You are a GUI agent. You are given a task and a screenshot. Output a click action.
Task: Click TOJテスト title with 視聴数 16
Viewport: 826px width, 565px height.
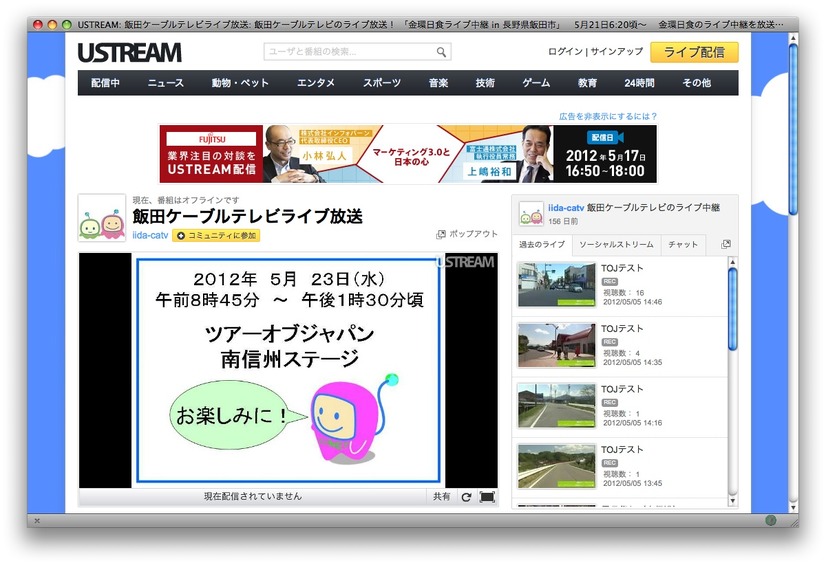622,268
